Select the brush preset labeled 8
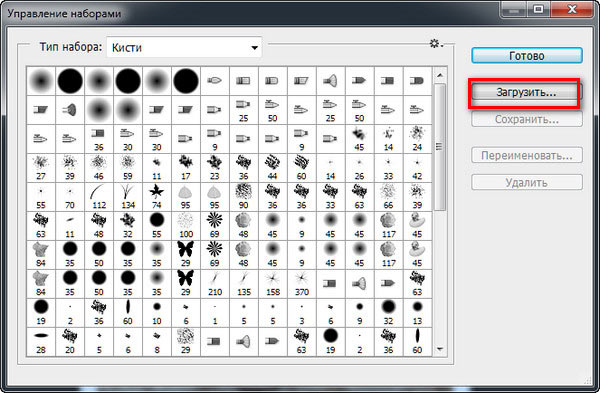 [x=157, y=342]
